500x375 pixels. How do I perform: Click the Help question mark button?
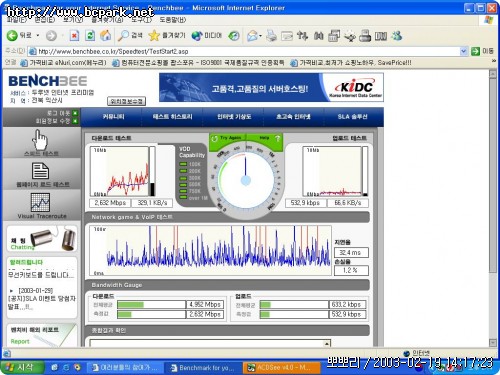click(270, 138)
